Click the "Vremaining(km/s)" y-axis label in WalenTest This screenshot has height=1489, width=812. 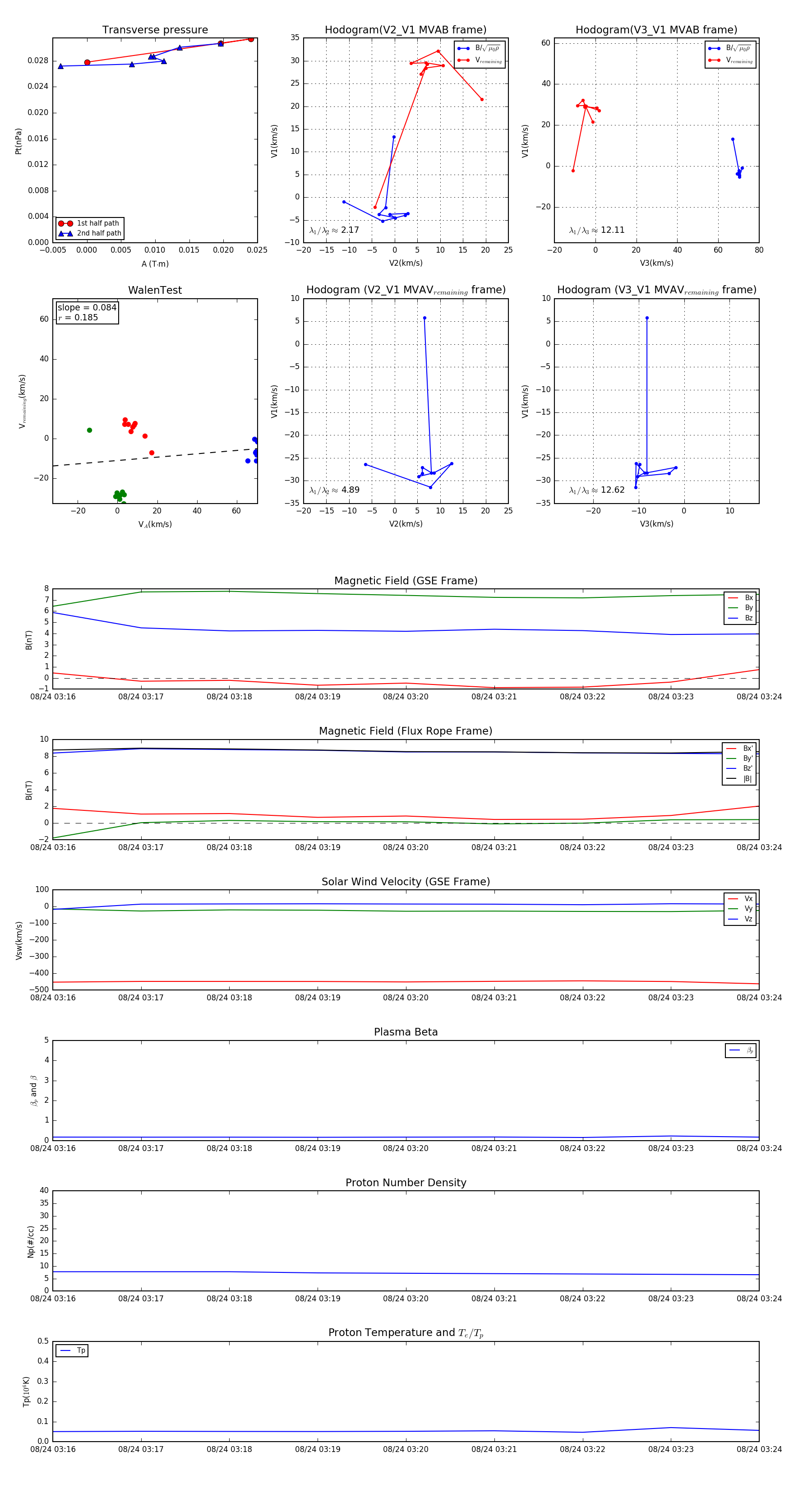22,401
